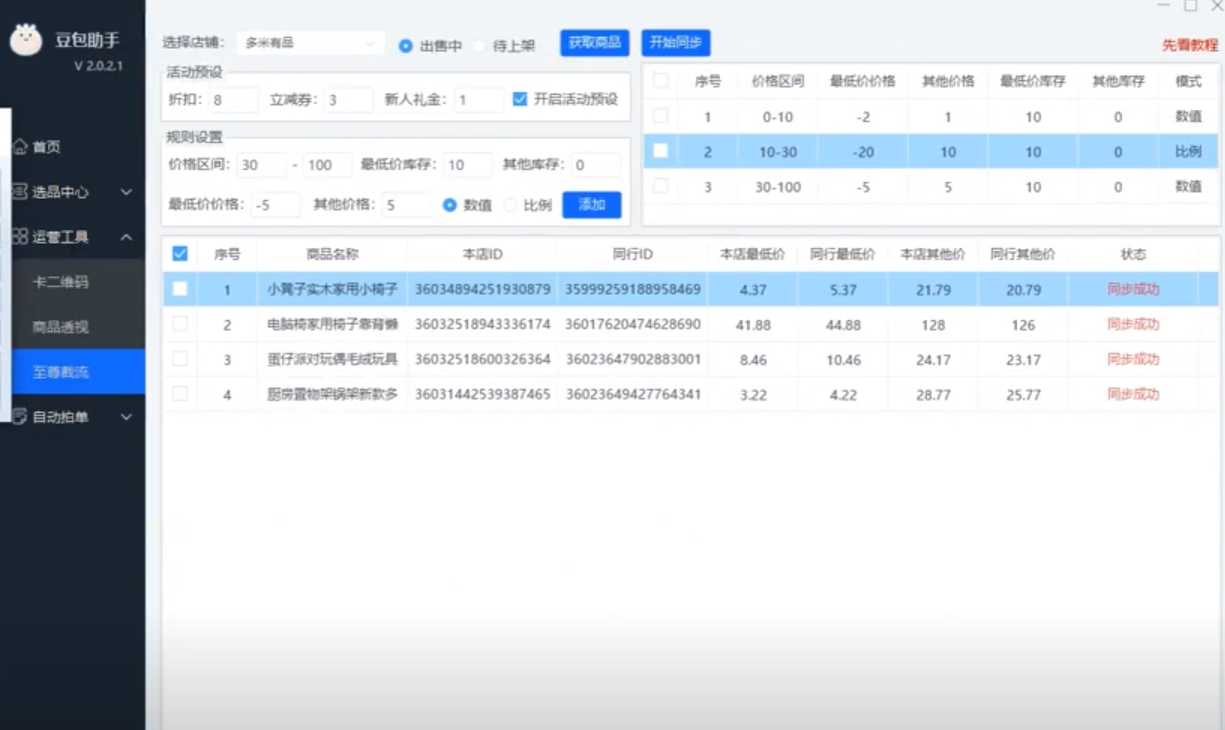This screenshot has height=730, width=1225.
Task: Expand the 自动拍单 menu chevron
Action: [126, 417]
